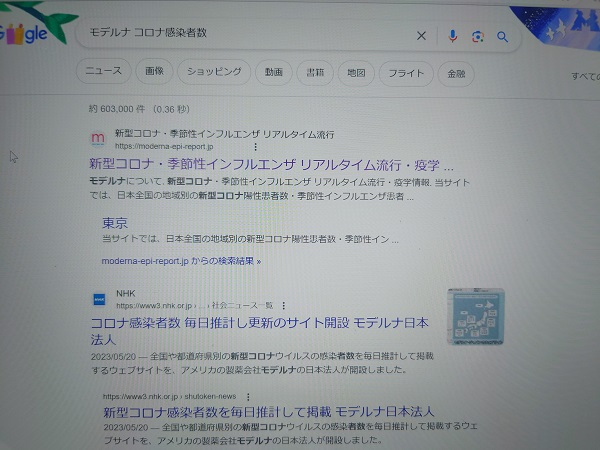Open options menu for moderna-epi-report result
The image size is (600, 450).
(255, 147)
